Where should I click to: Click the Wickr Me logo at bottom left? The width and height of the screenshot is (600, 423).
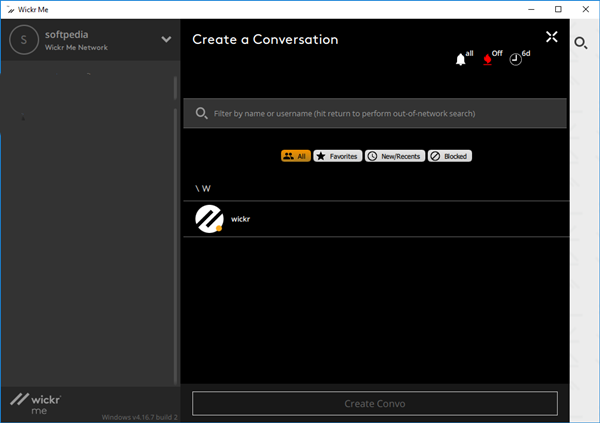35,402
